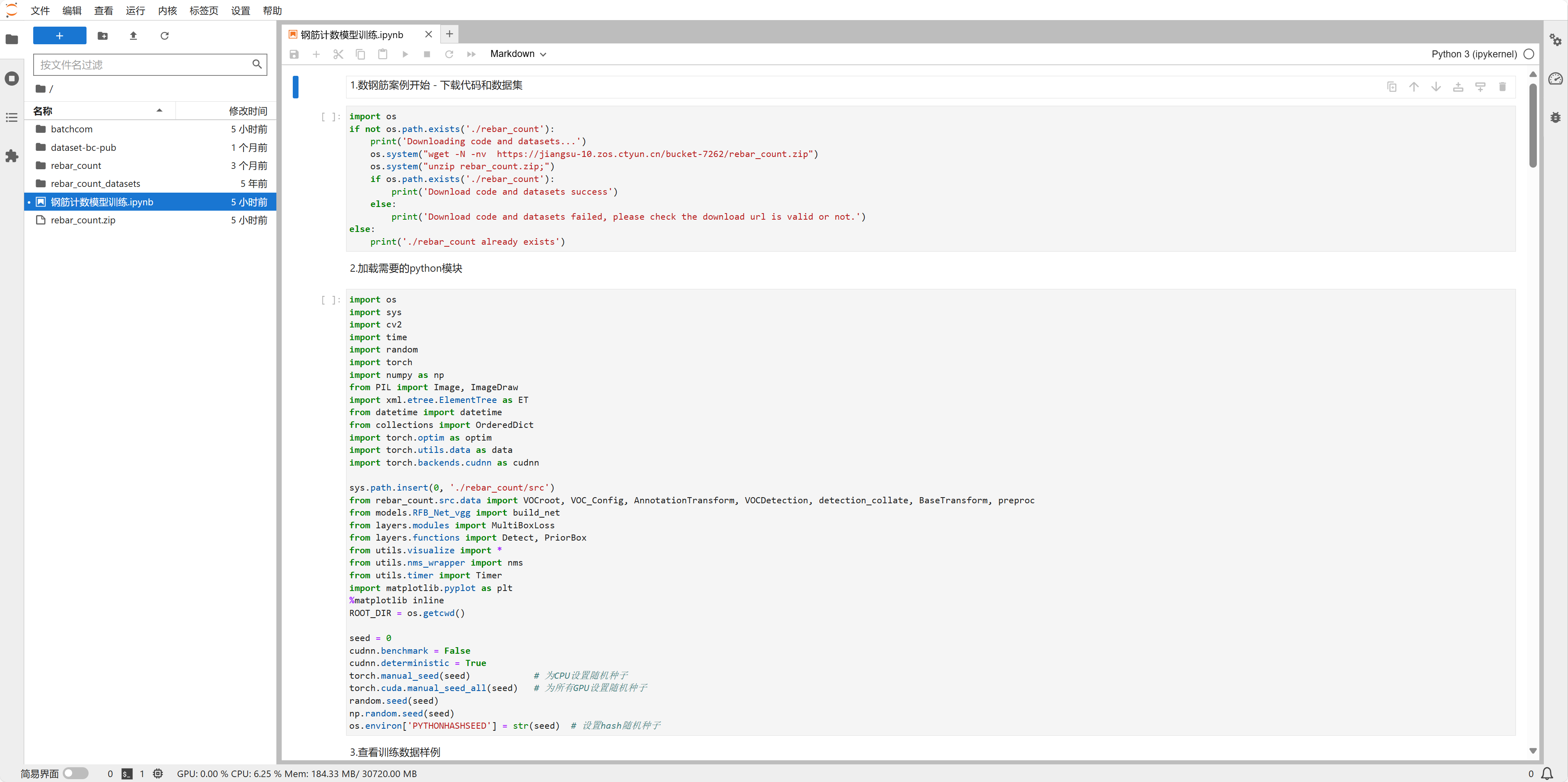This screenshot has height=782, width=1568.
Task: Create a new folder with the toolbar icon
Action: 103,36
